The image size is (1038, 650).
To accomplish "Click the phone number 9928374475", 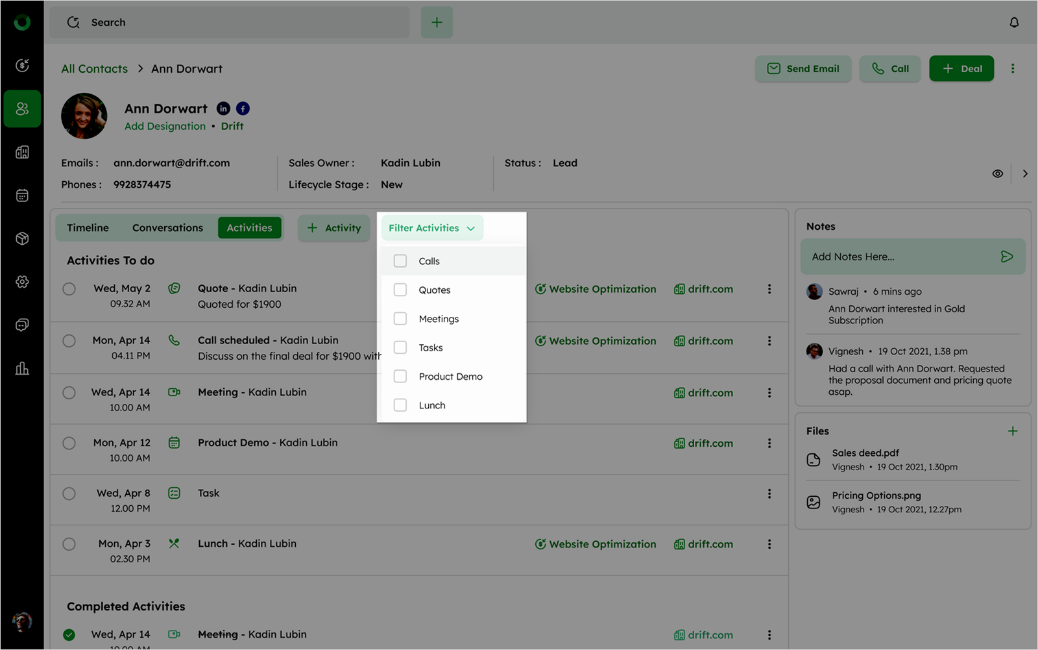I will click(142, 185).
